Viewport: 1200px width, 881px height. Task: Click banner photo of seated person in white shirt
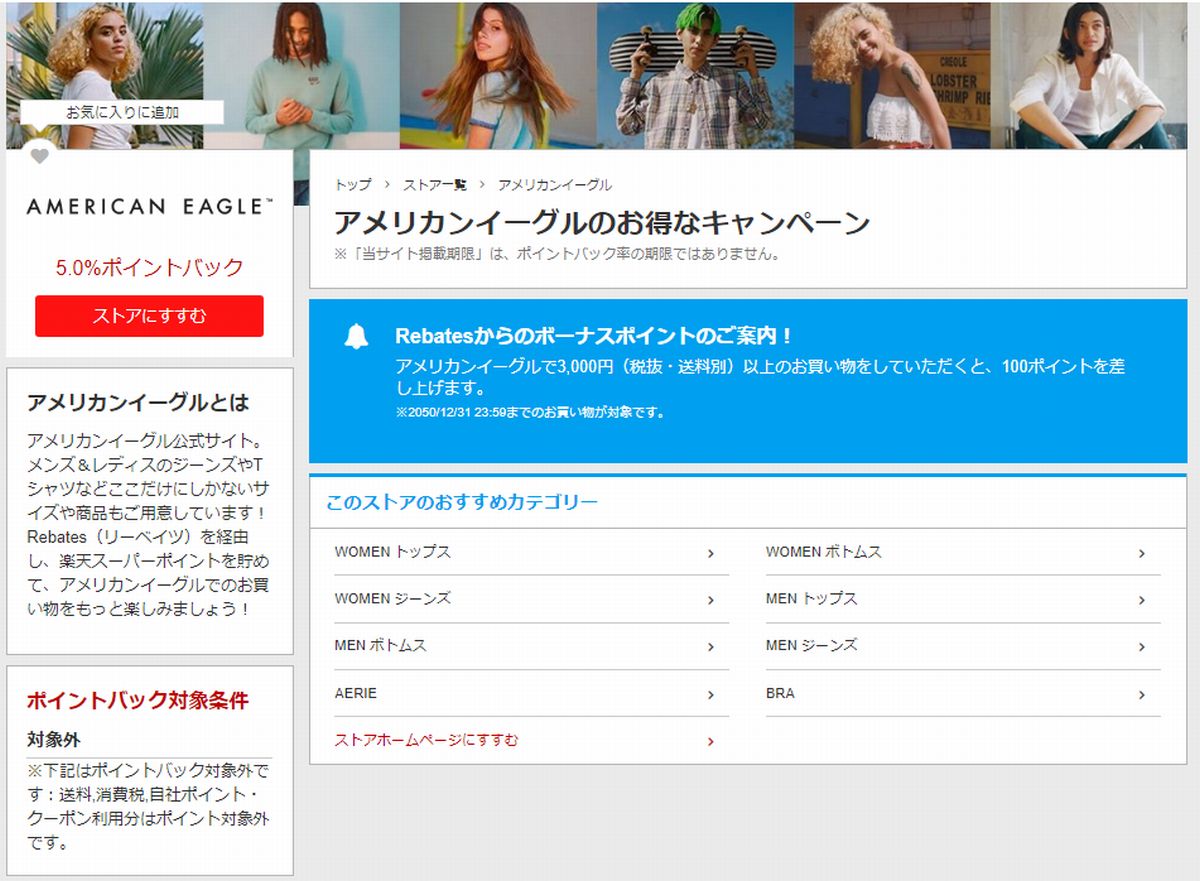1088,75
